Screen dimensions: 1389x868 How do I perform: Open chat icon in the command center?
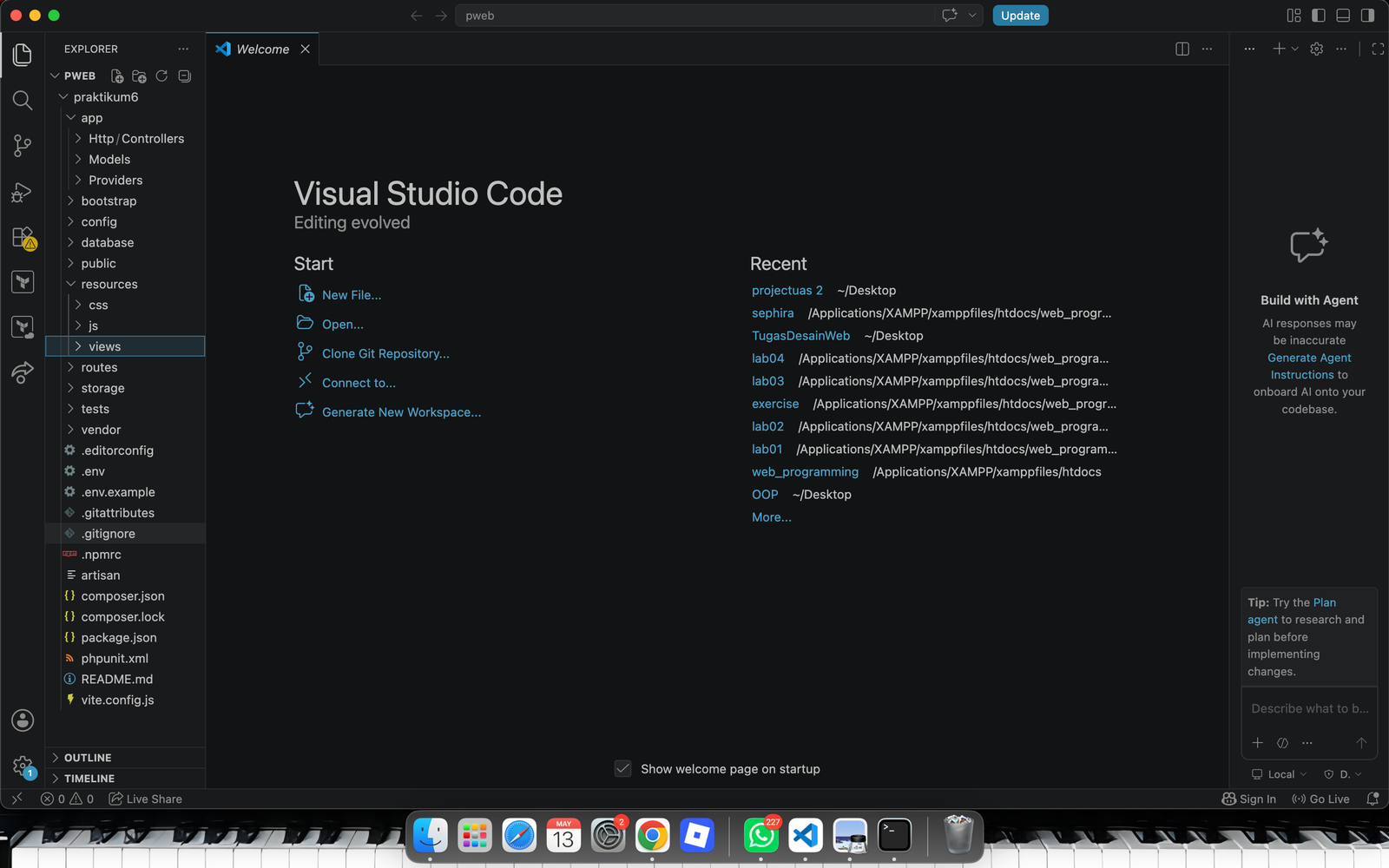[950, 16]
